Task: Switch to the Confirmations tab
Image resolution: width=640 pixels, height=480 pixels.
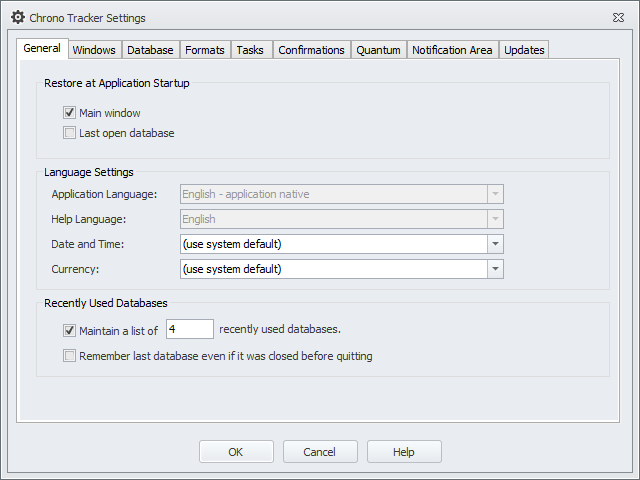Action: (x=311, y=50)
